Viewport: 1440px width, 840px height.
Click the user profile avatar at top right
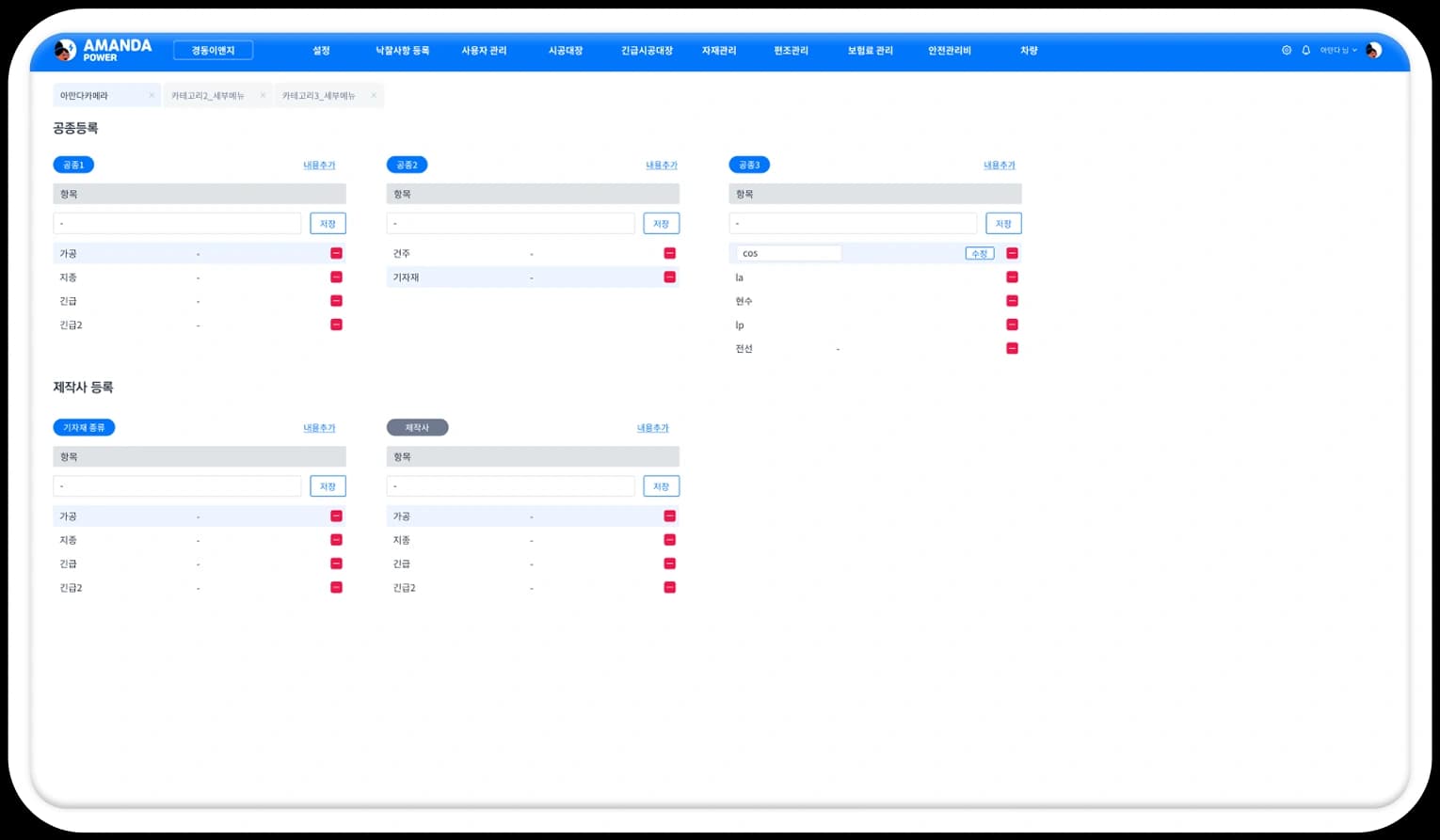(1373, 51)
